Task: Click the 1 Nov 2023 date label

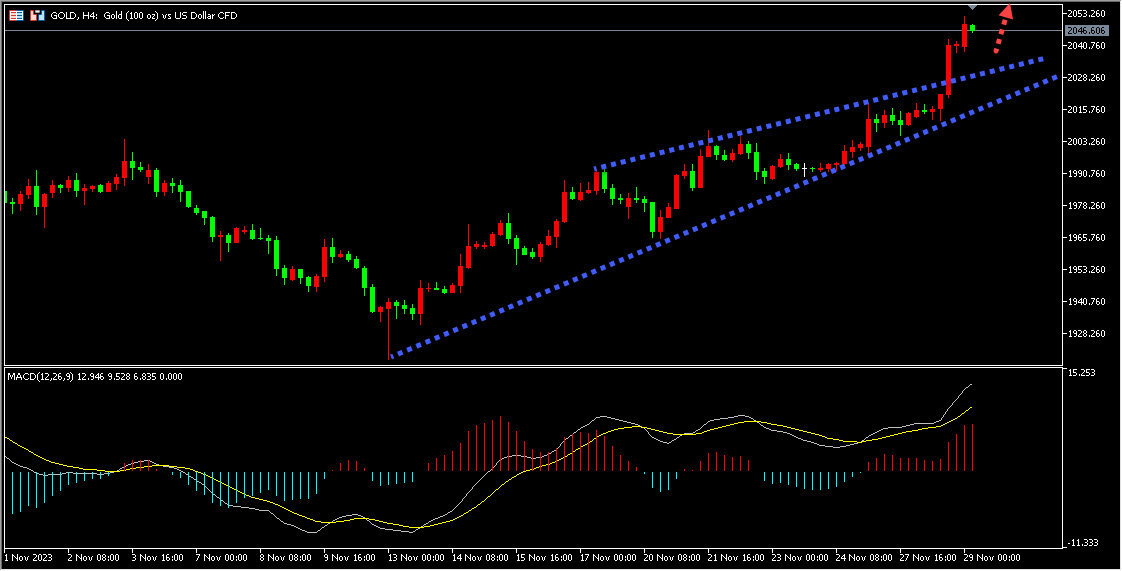Action: tap(29, 557)
